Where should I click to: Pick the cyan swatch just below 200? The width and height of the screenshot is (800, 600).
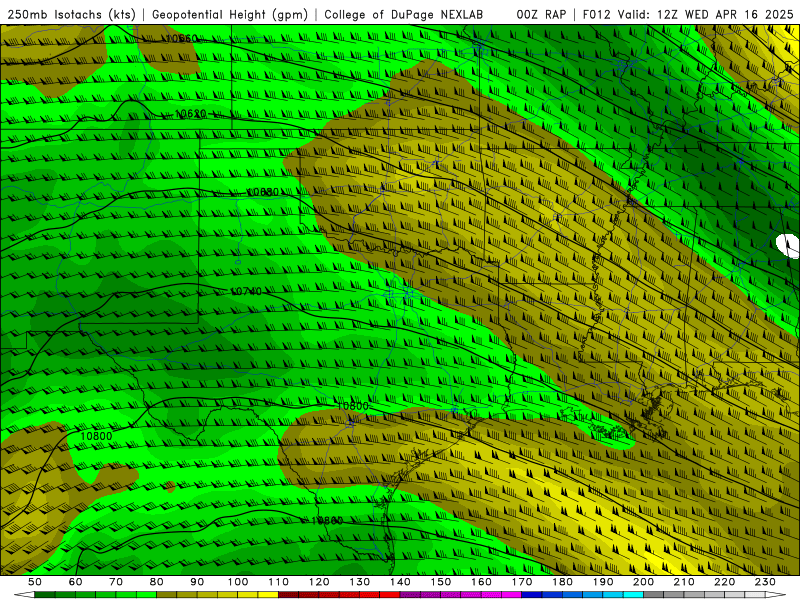[x=633, y=595]
